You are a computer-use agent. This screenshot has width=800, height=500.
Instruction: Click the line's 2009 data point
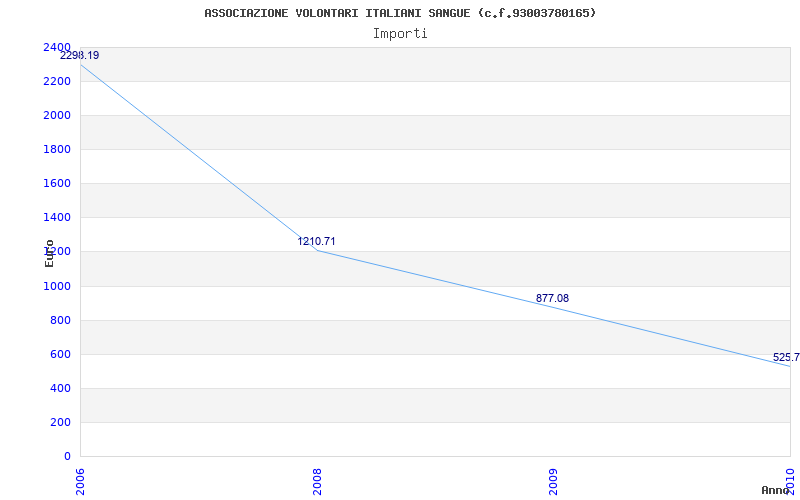[x=554, y=307]
